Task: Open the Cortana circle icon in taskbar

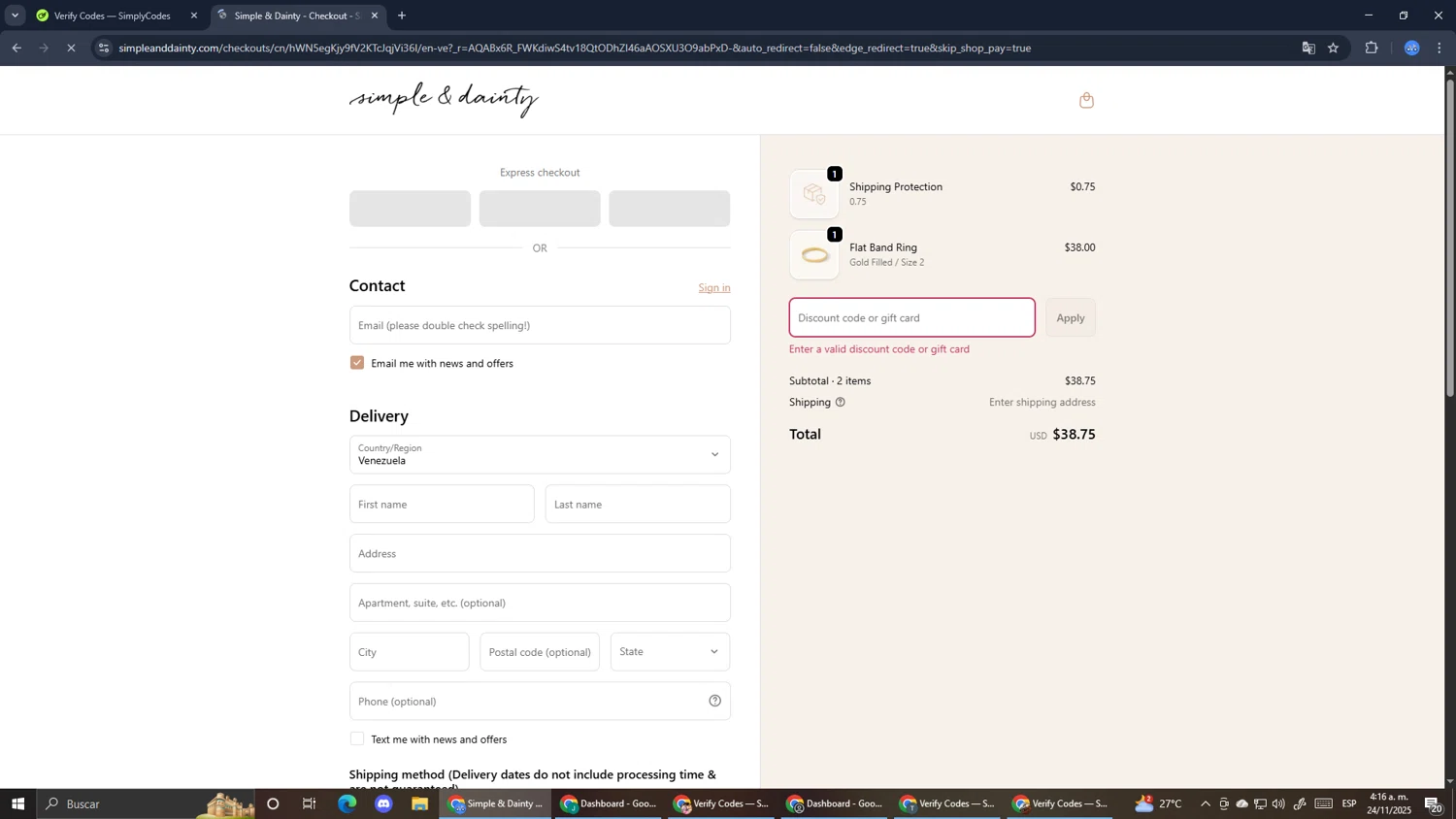Action: (273, 803)
